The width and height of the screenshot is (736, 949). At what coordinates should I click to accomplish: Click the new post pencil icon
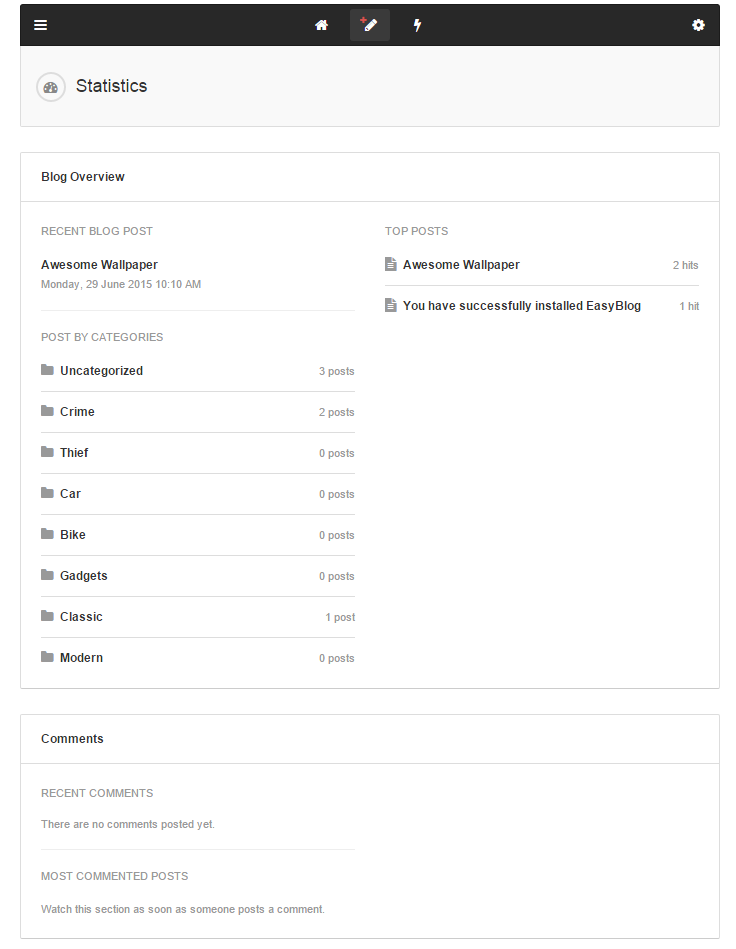pos(369,25)
